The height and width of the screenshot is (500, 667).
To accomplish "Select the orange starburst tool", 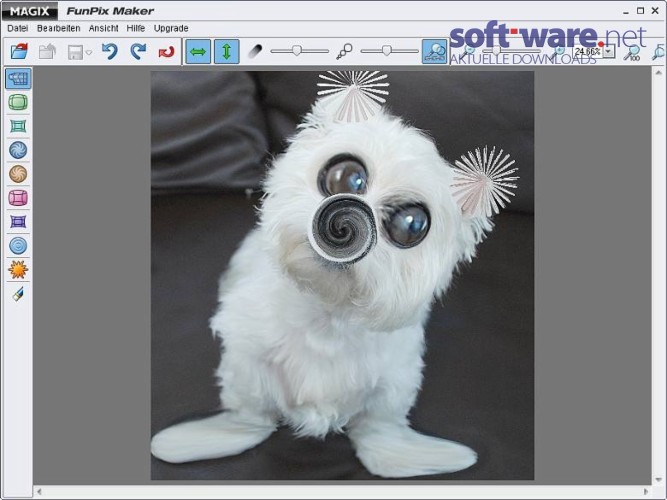I will click(18, 269).
